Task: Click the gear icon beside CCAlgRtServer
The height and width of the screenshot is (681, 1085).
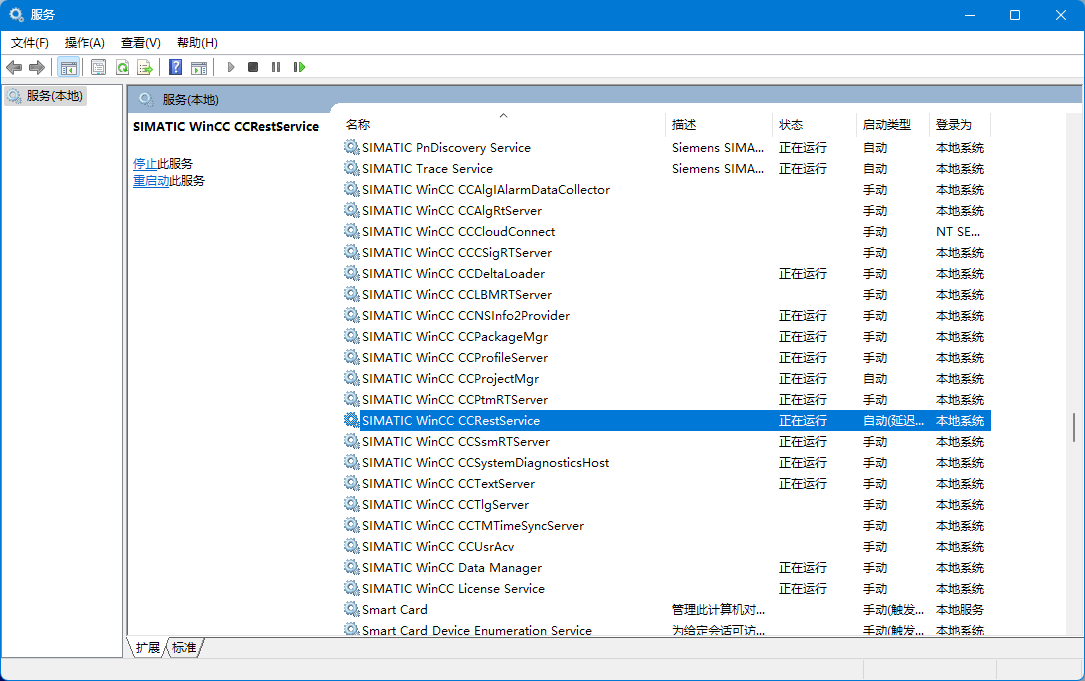Action: (x=352, y=210)
